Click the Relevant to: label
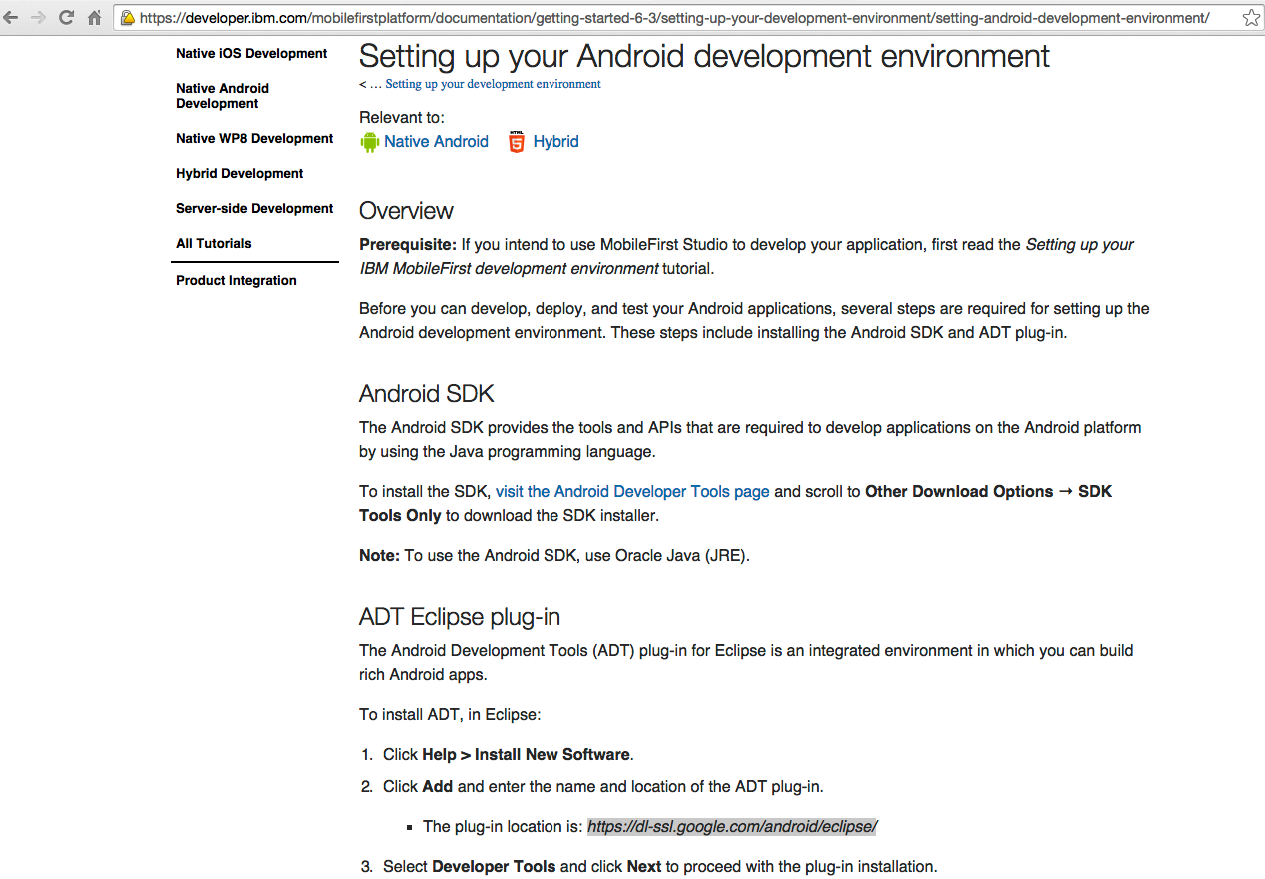Viewport: 1265px width, 879px height. tap(402, 118)
